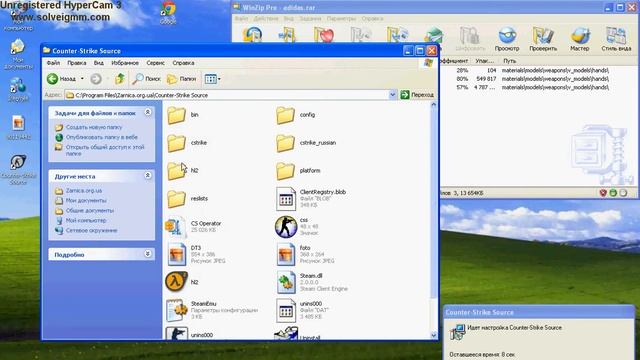Open WinZip Справка menu

pyautogui.click(x=372, y=18)
